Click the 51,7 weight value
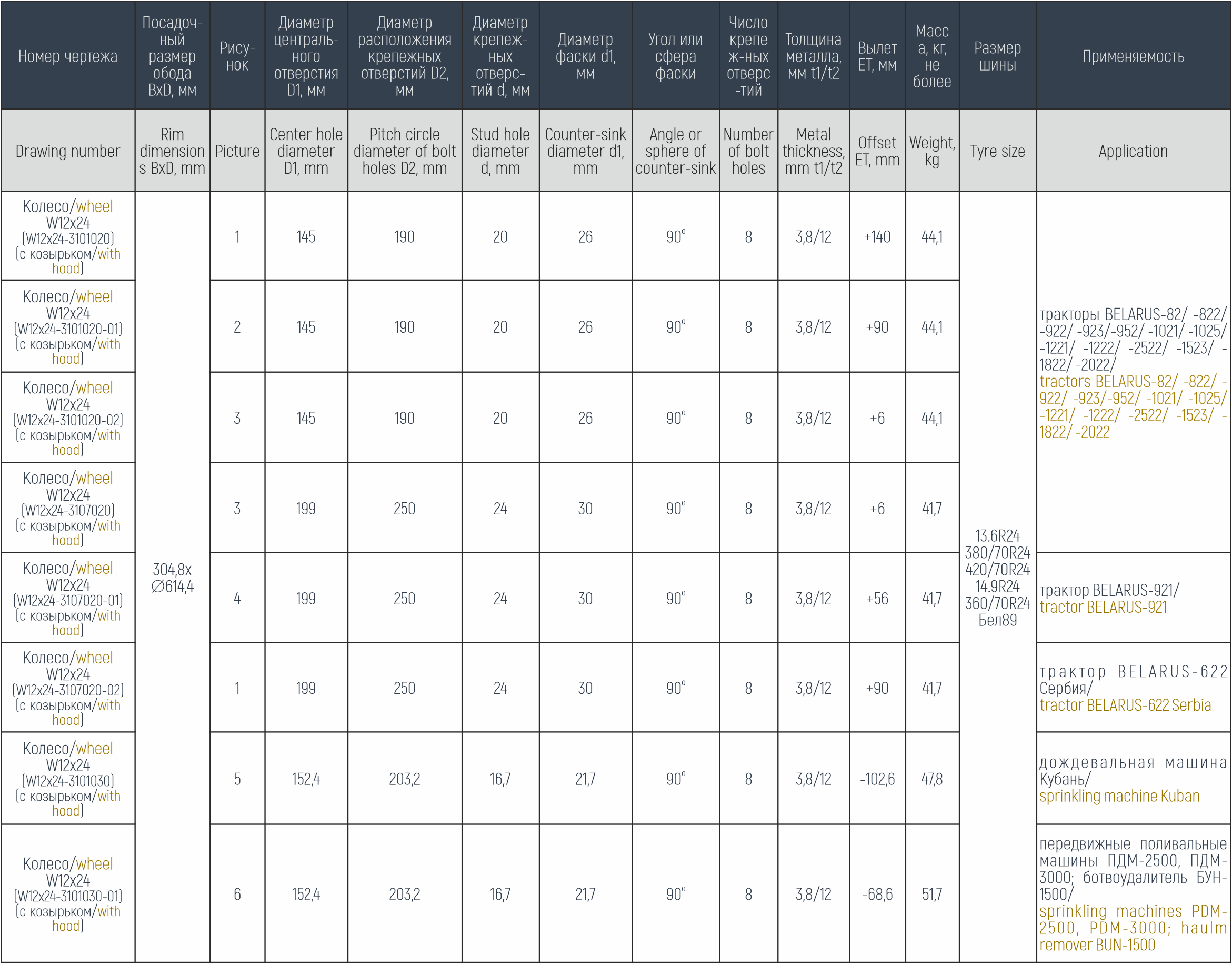Screen dimensions: 1232x964 pyautogui.click(x=932, y=894)
